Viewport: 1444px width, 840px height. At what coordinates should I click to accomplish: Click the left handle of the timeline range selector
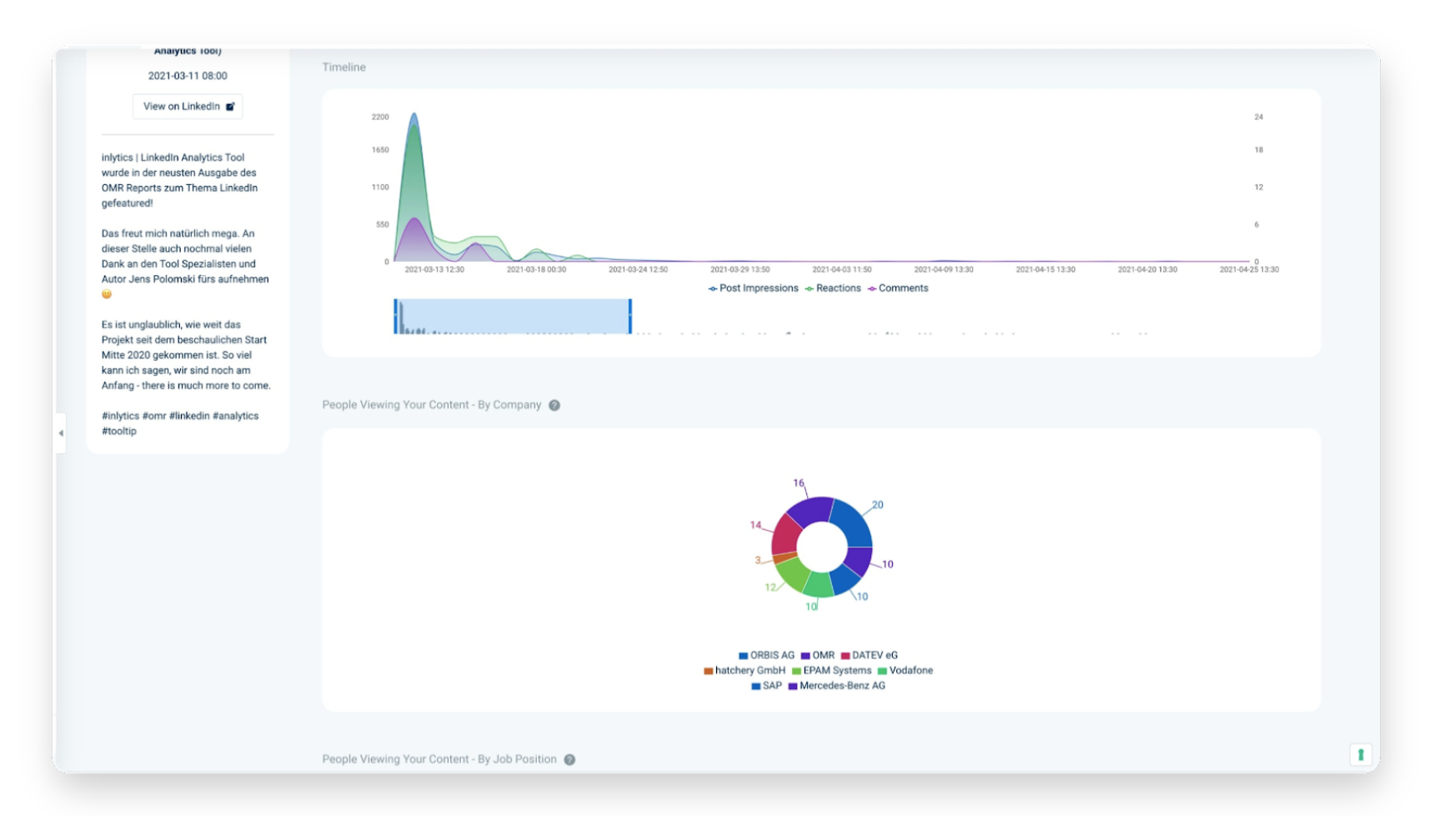[396, 317]
